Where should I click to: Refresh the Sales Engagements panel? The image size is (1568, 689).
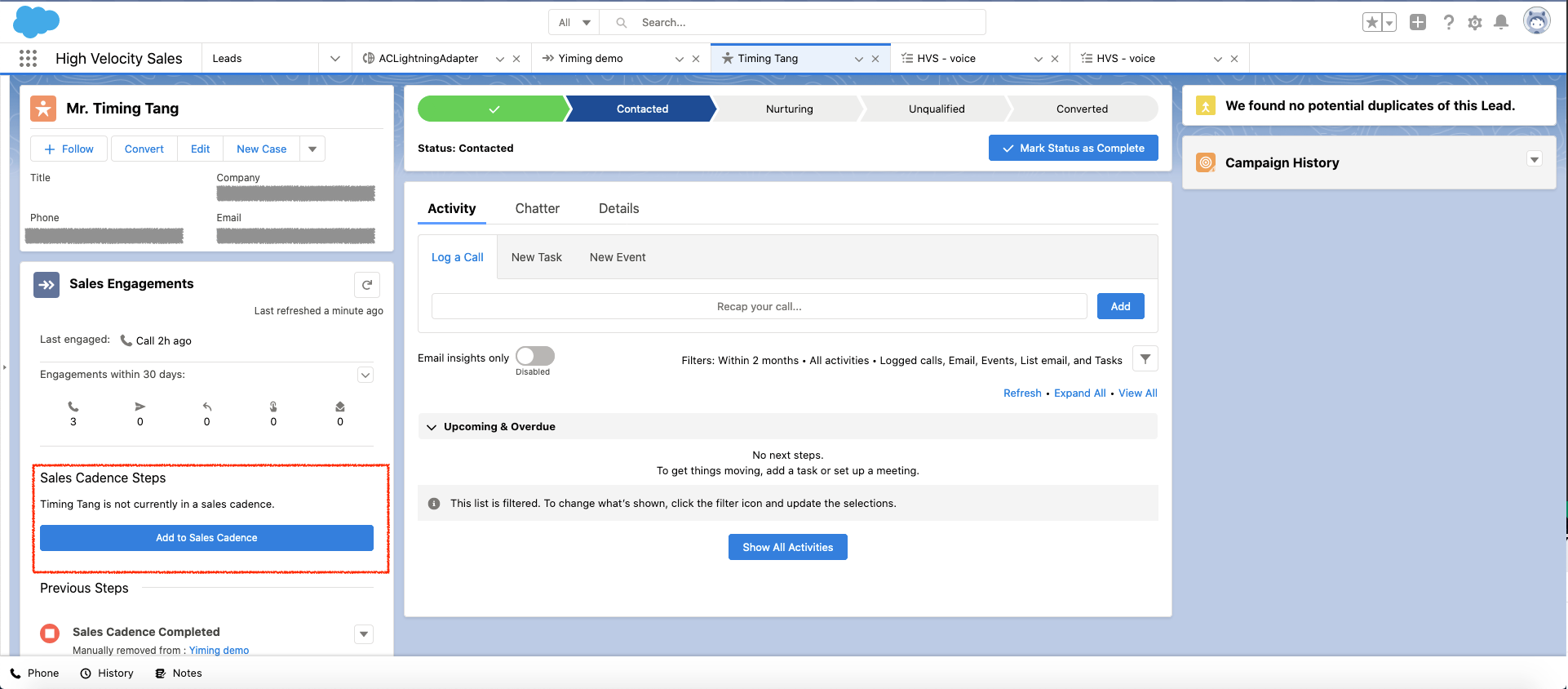coord(367,285)
